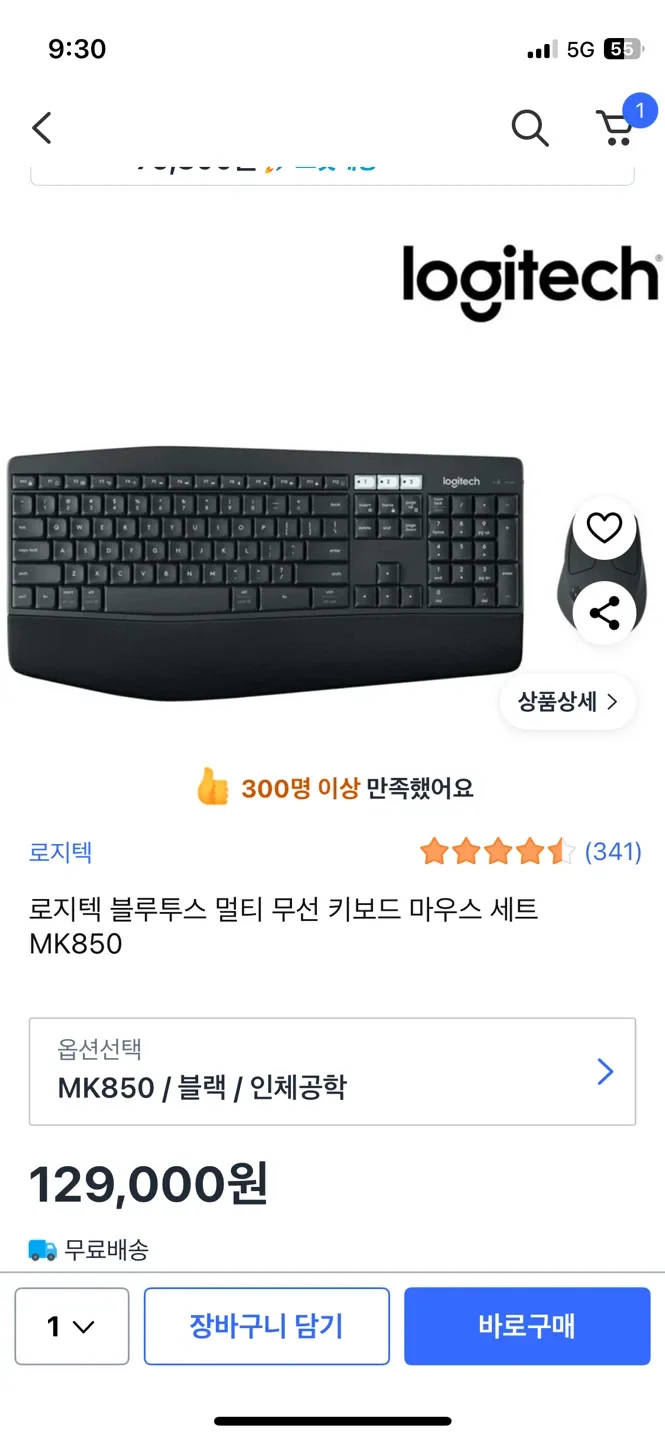
Task: Tap the Logitech keyboard product image
Action: [x=265, y=573]
